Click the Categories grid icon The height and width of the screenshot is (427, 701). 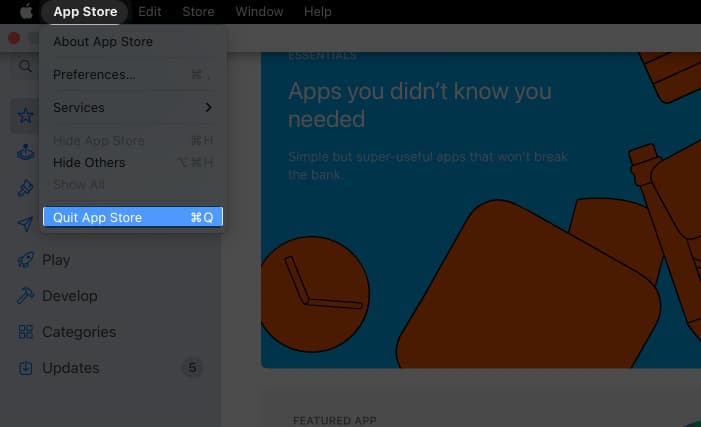click(x=25, y=332)
